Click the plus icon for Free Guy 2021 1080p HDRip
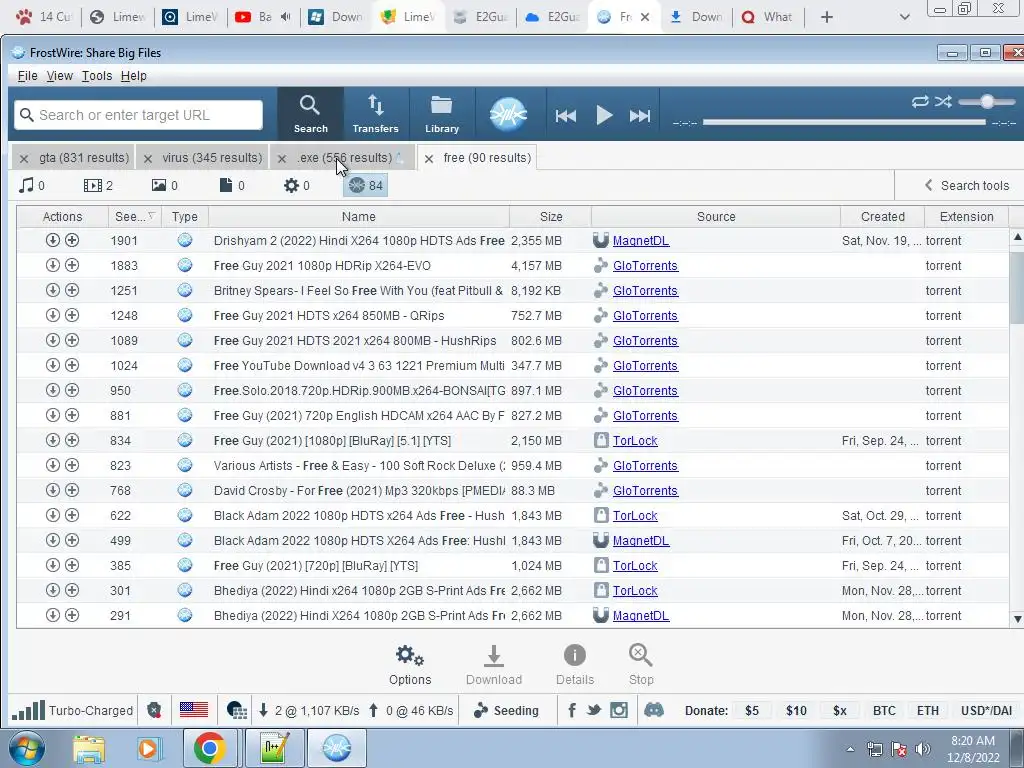 pos(72,265)
